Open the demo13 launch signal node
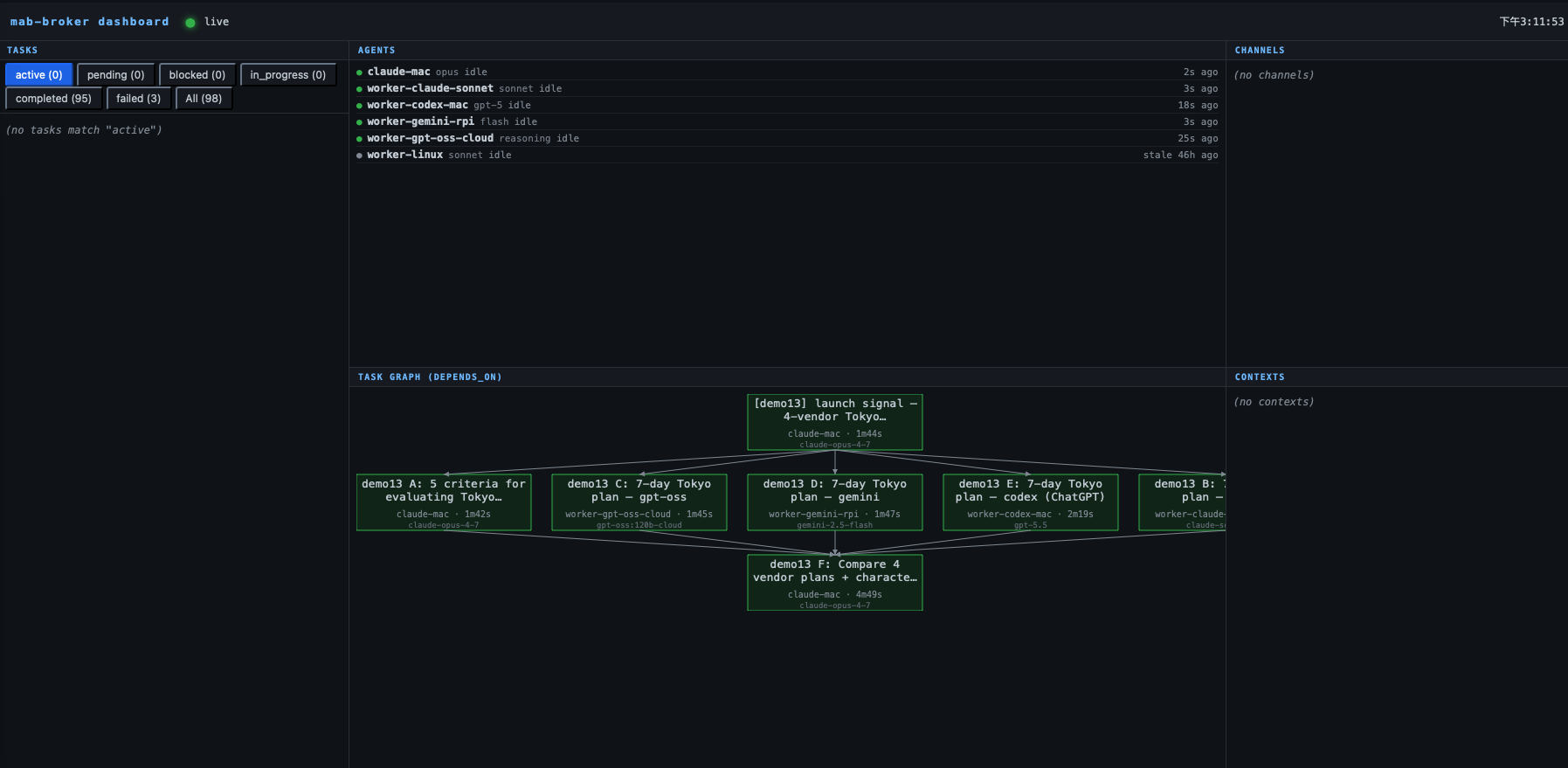The width and height of the screenshot is (1568, 768). click(835, 422)
